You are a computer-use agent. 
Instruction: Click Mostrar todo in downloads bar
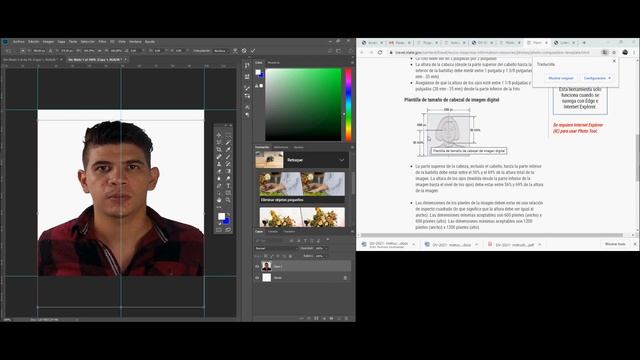(x=615, y=244)
